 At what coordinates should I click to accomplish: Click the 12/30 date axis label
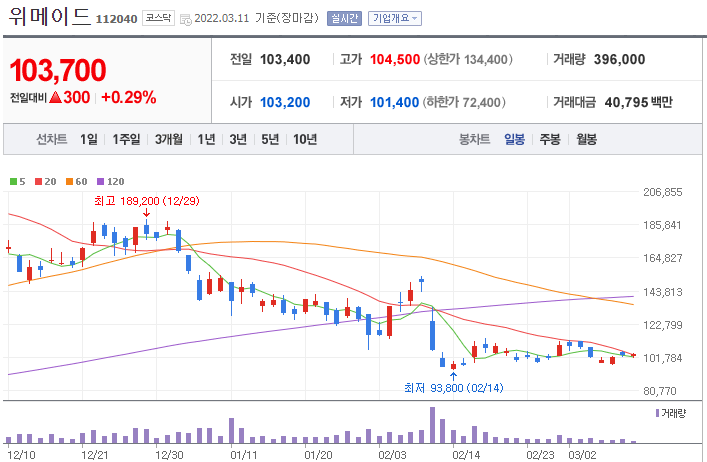169,455
